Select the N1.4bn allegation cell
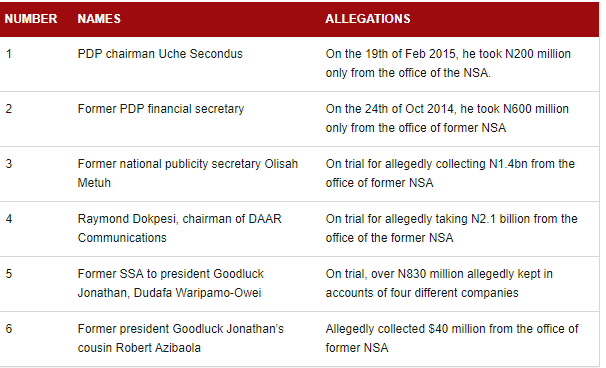Screen dimensions: 606x368 450,173
